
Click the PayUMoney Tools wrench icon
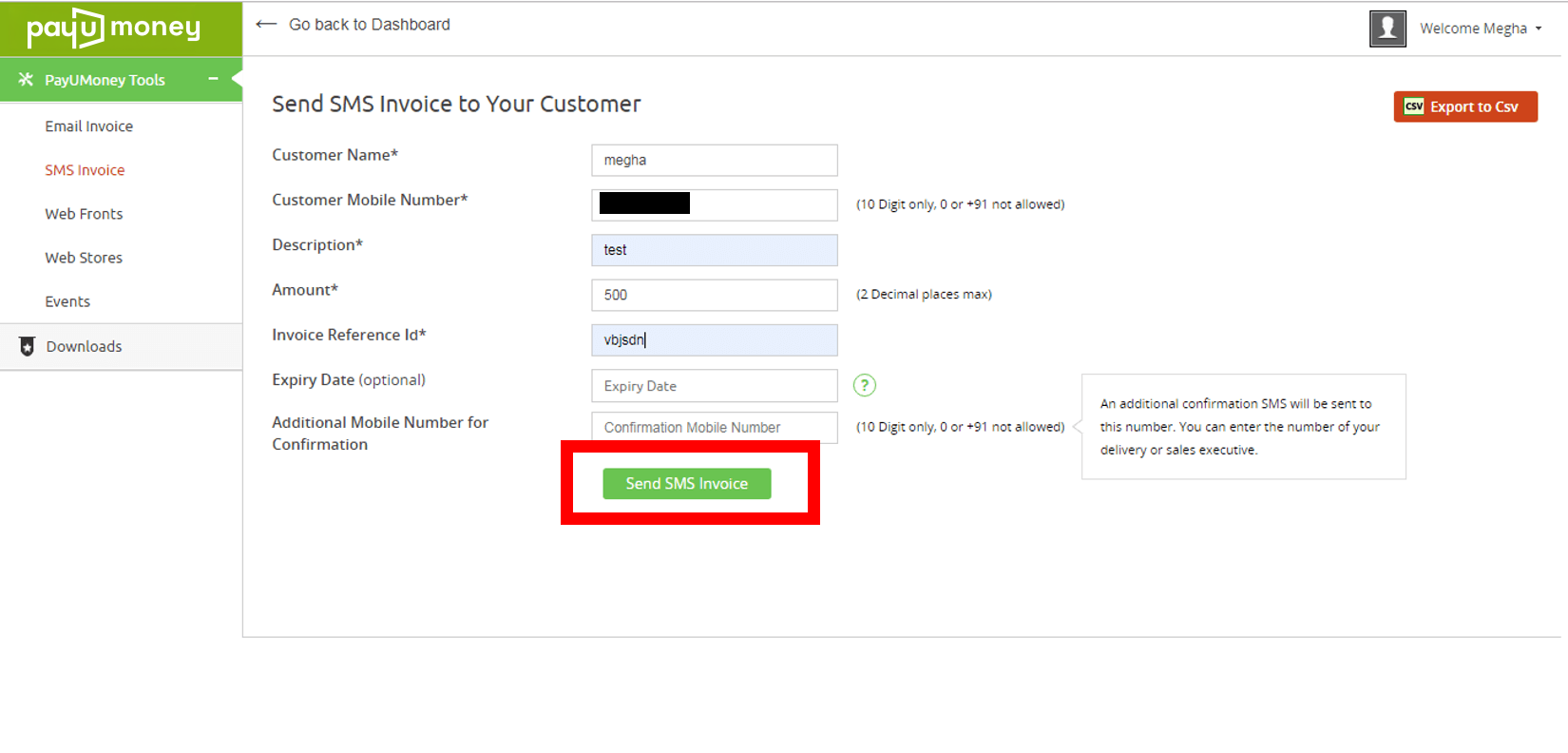tap(26, 80)
